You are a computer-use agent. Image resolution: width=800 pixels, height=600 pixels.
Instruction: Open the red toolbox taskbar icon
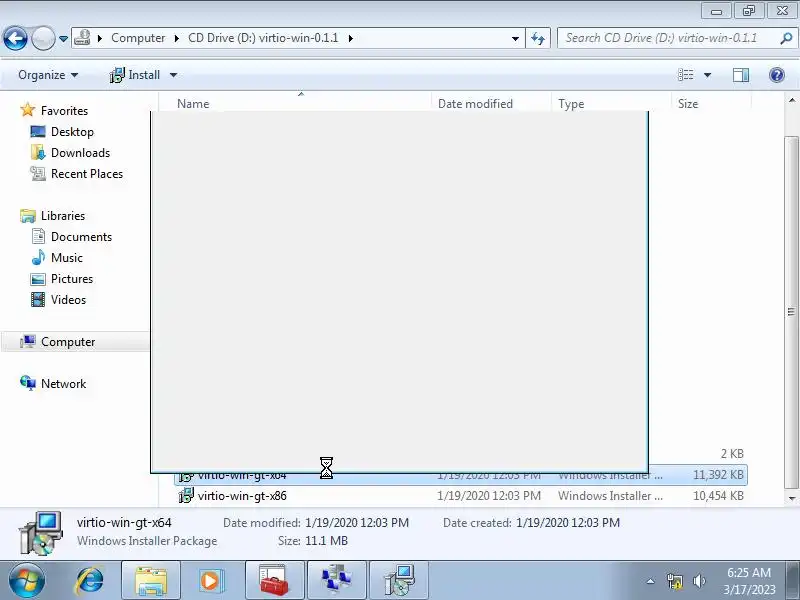coord(274,581)
